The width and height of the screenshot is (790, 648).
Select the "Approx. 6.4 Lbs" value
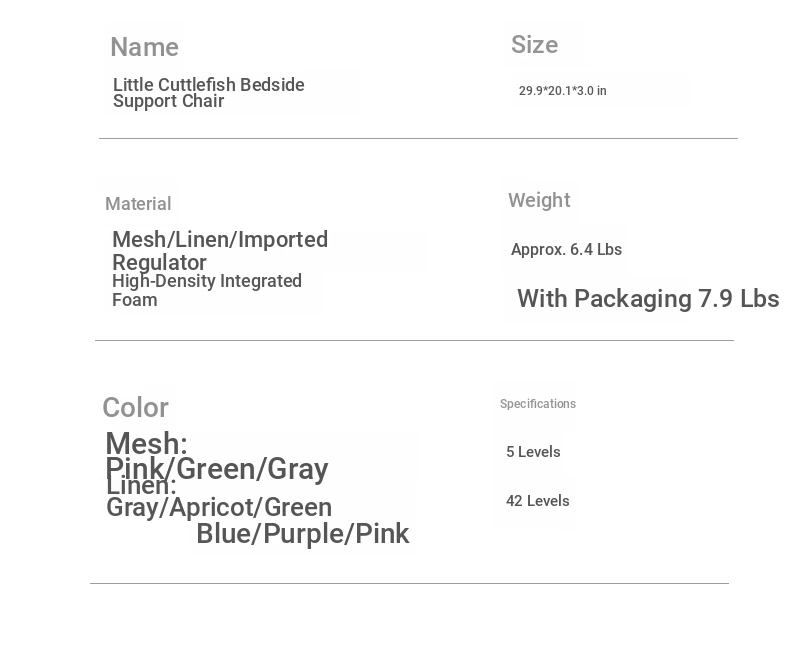pos(566,250)
